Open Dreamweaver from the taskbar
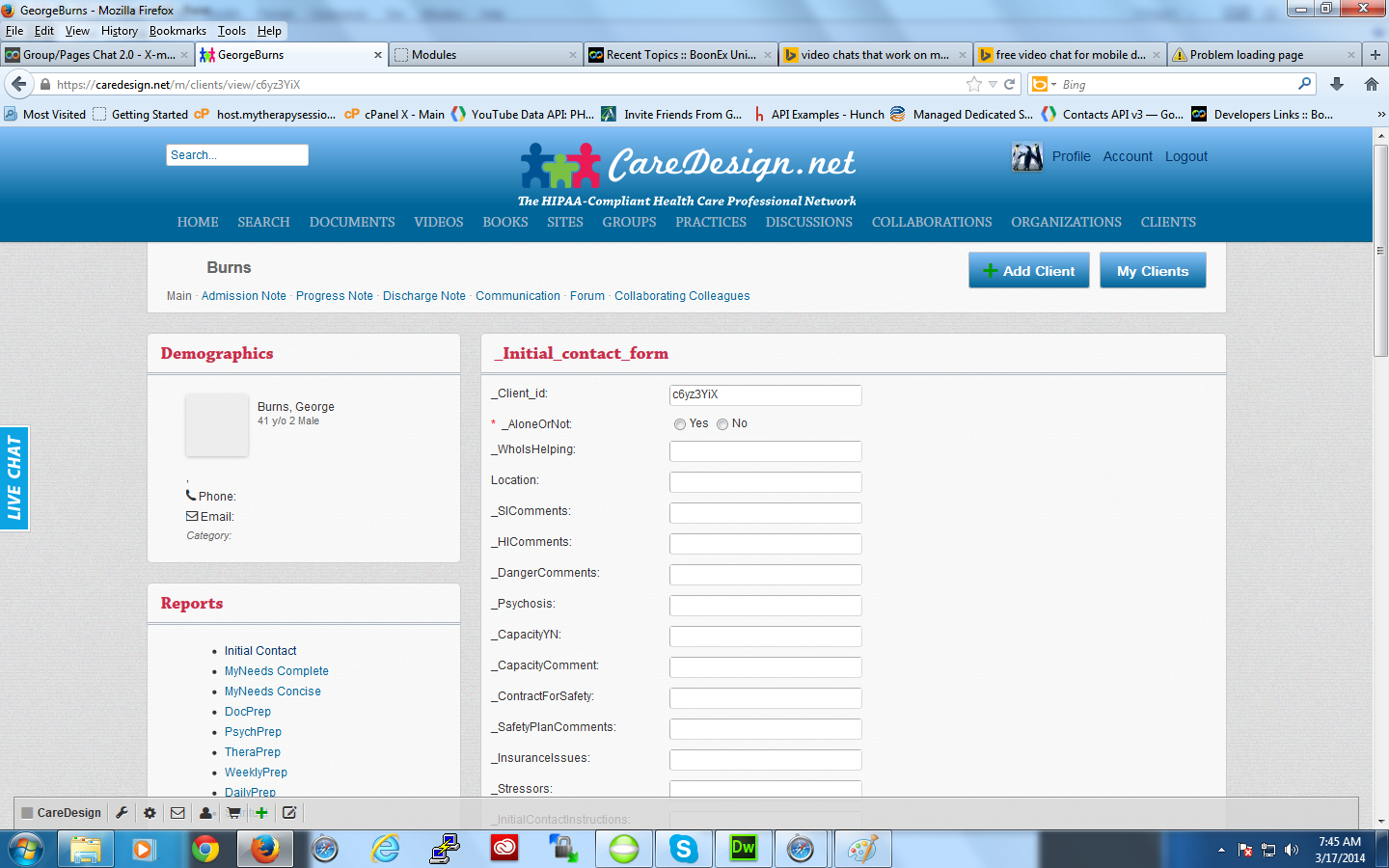This screenshot has width=1389, height=868. pyautogui.click(x=744, y=850)
